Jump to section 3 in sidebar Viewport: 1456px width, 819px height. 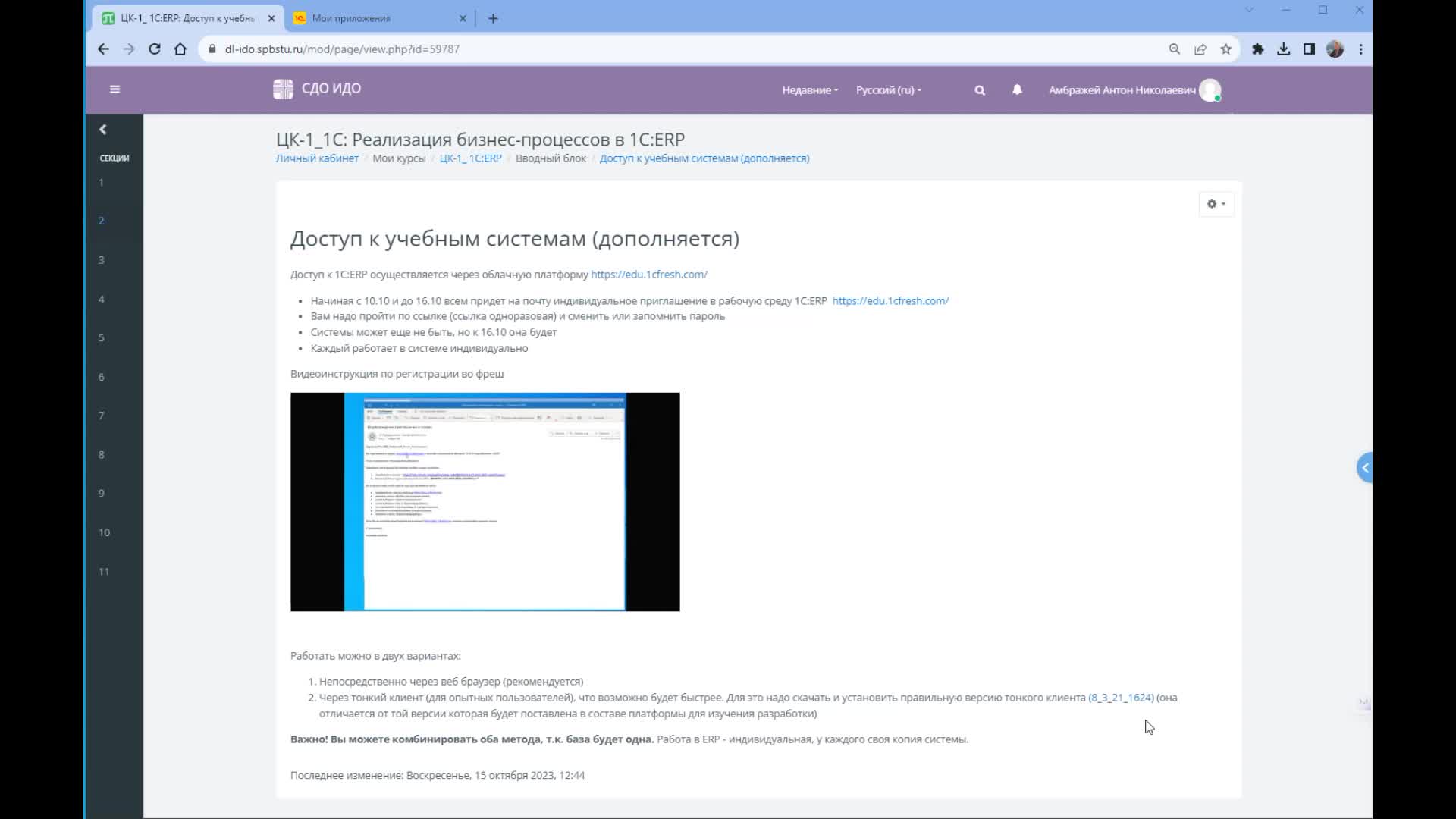[x=101, y=260]
